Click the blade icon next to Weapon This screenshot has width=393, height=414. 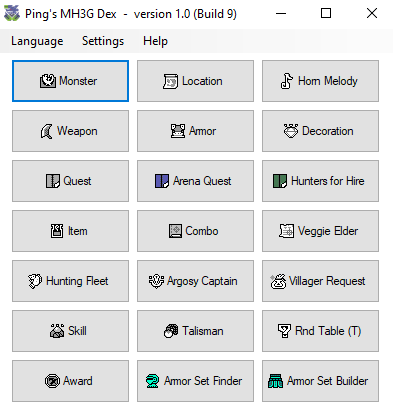pos(47,131)
